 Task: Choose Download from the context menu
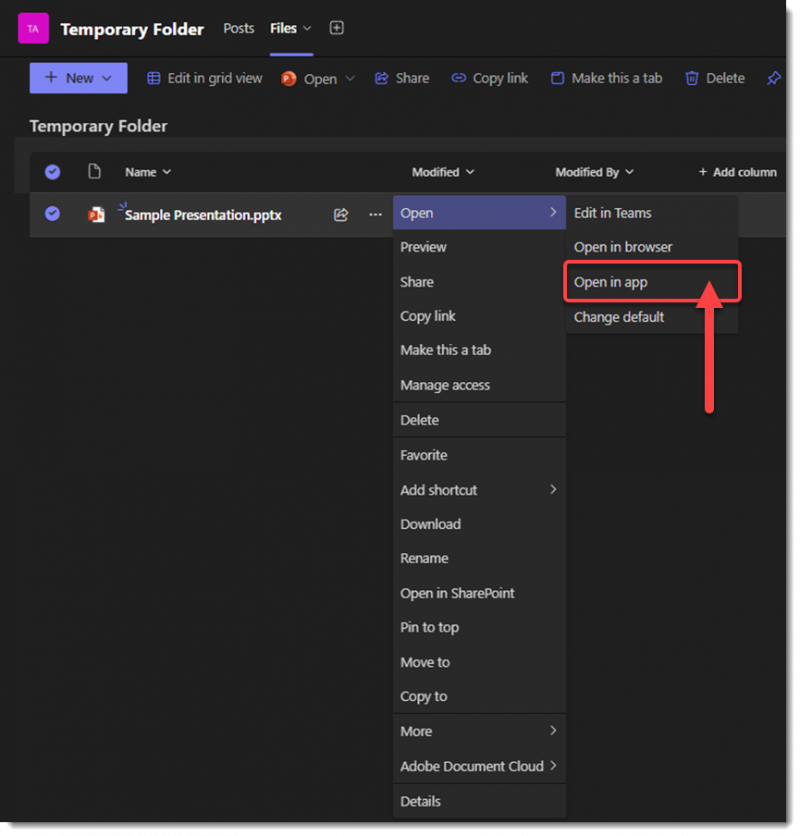coord(430,524)
